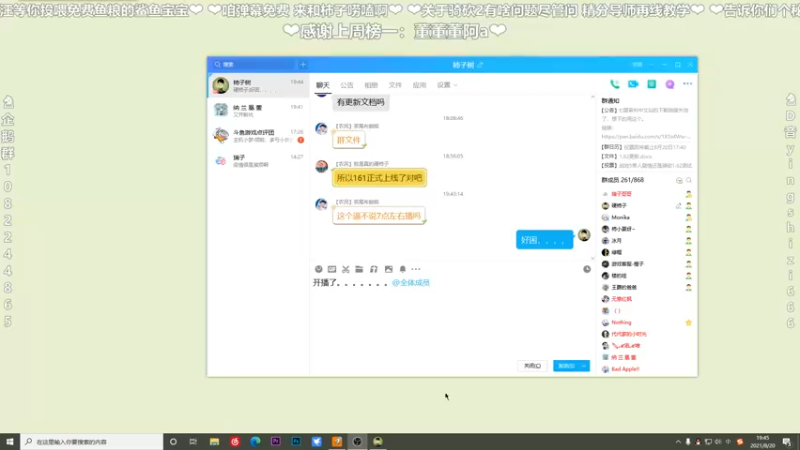Open Photoshop from the taskbar
The width and height of the screenshot is (800, 450).
296,441
